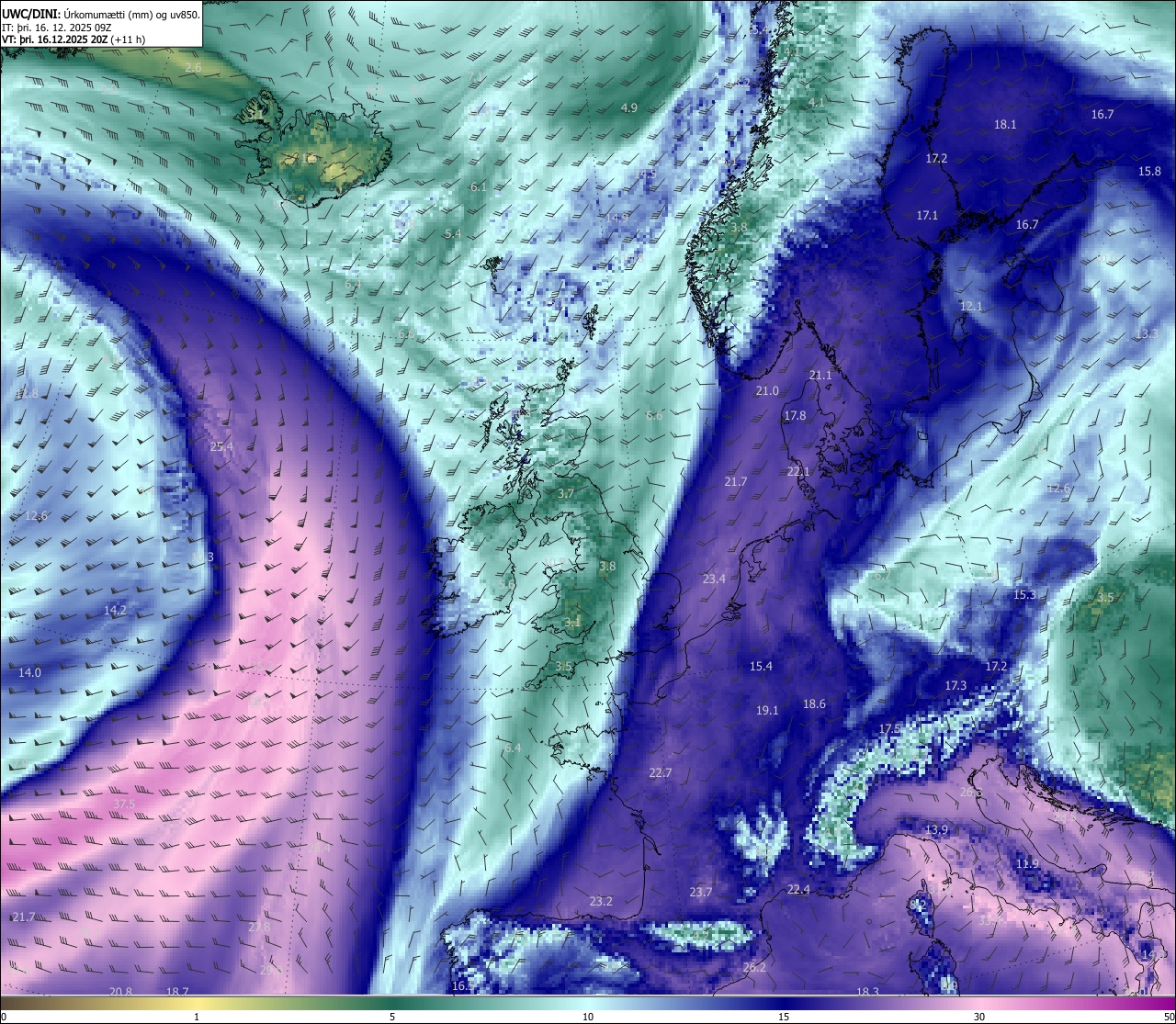The width and height of the screenshot is (1176, 1024).
Task: Click the map value 17.3
Action: point(955,686)
